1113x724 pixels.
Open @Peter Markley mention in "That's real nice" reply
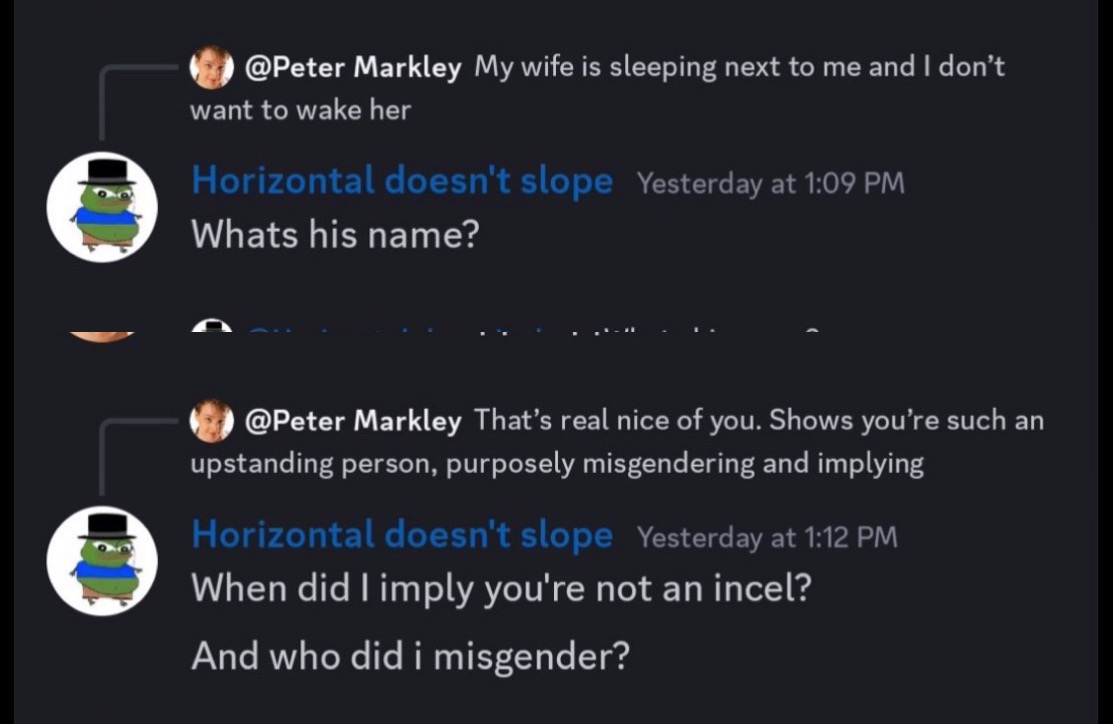tap(353, 421)
